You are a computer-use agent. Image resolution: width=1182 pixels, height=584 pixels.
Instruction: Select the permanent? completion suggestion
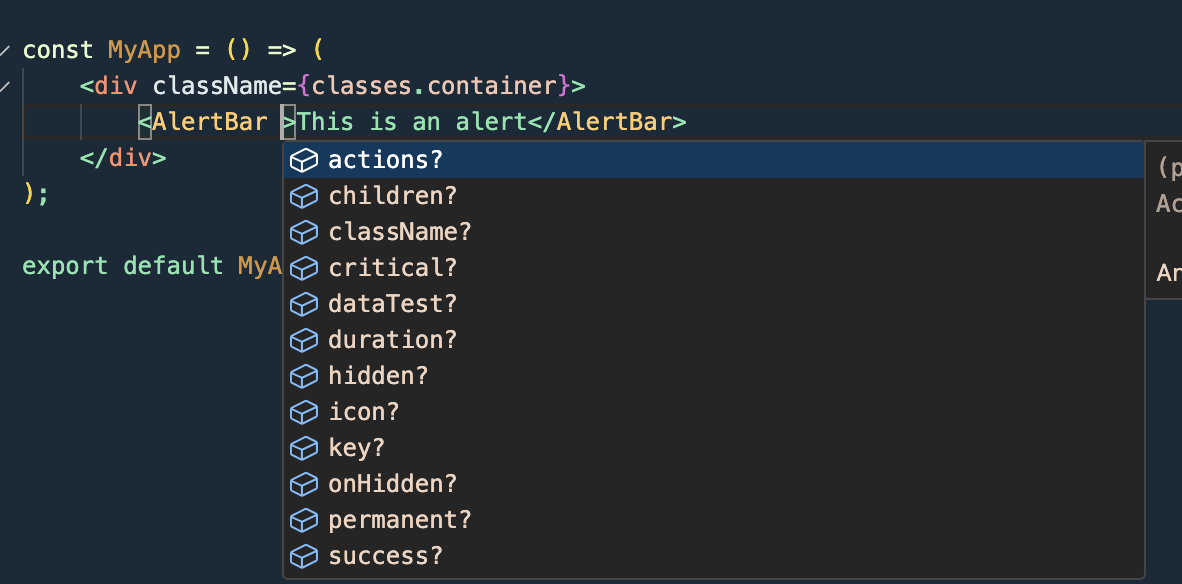click(x=399, y=519)
